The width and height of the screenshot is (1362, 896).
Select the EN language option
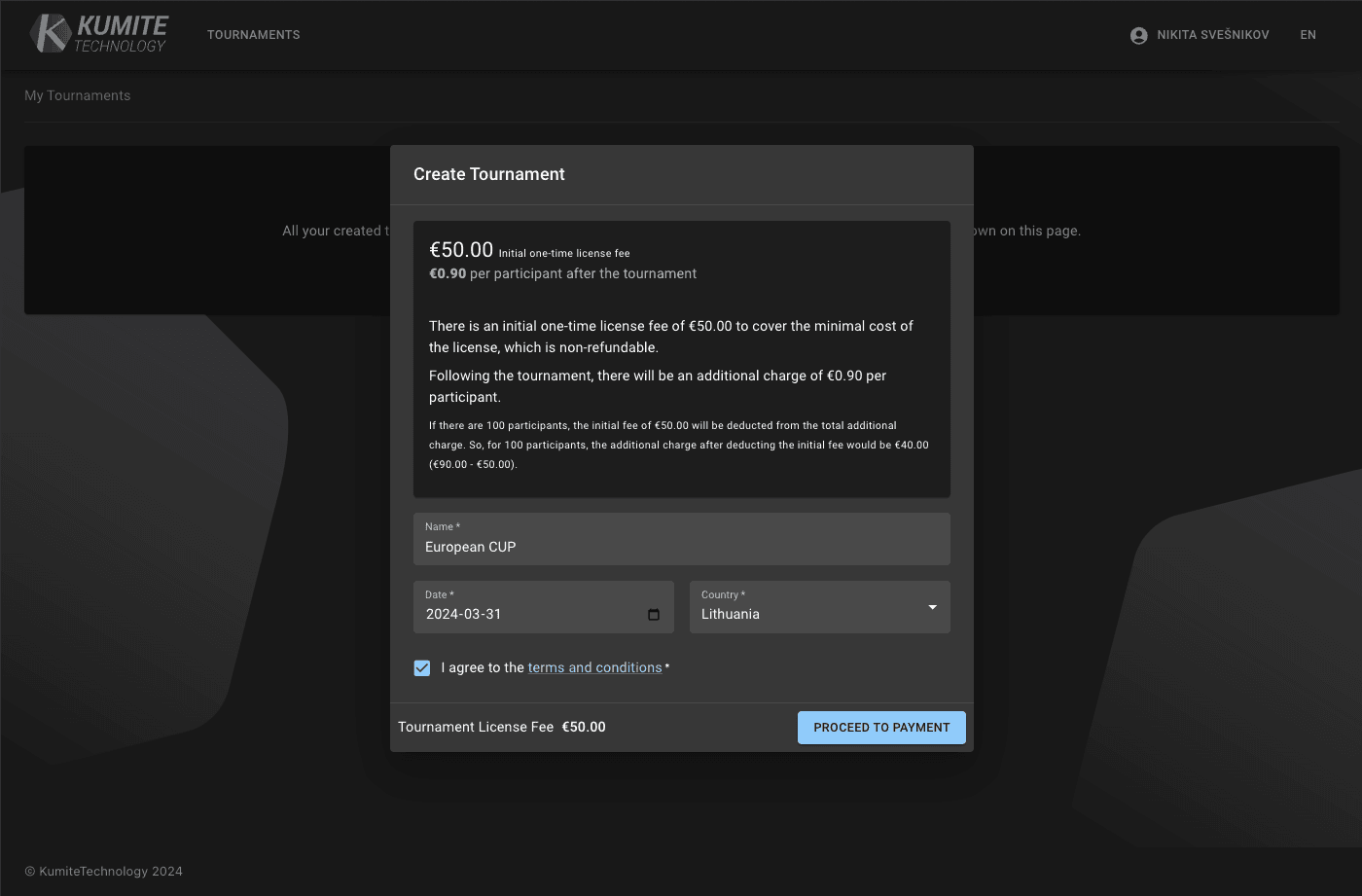pos(1308,35)
